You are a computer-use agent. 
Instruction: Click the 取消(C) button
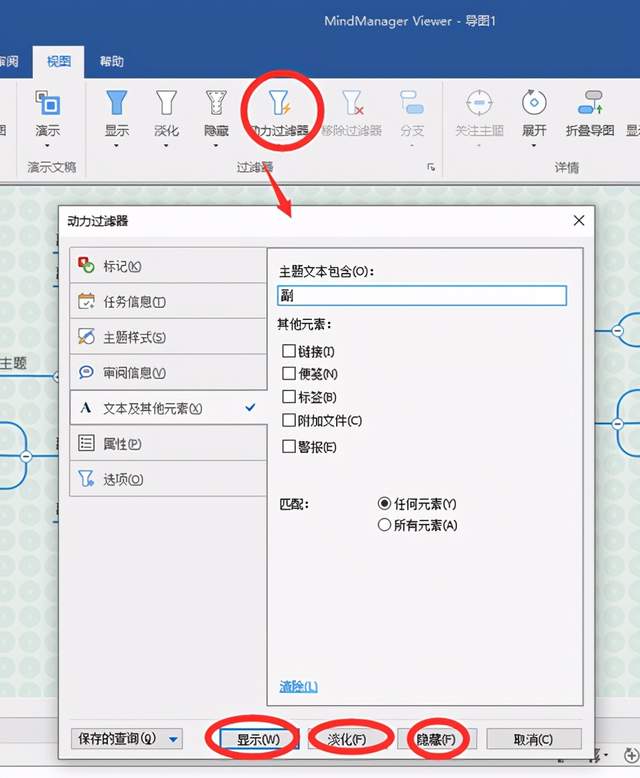coord(533,739)
